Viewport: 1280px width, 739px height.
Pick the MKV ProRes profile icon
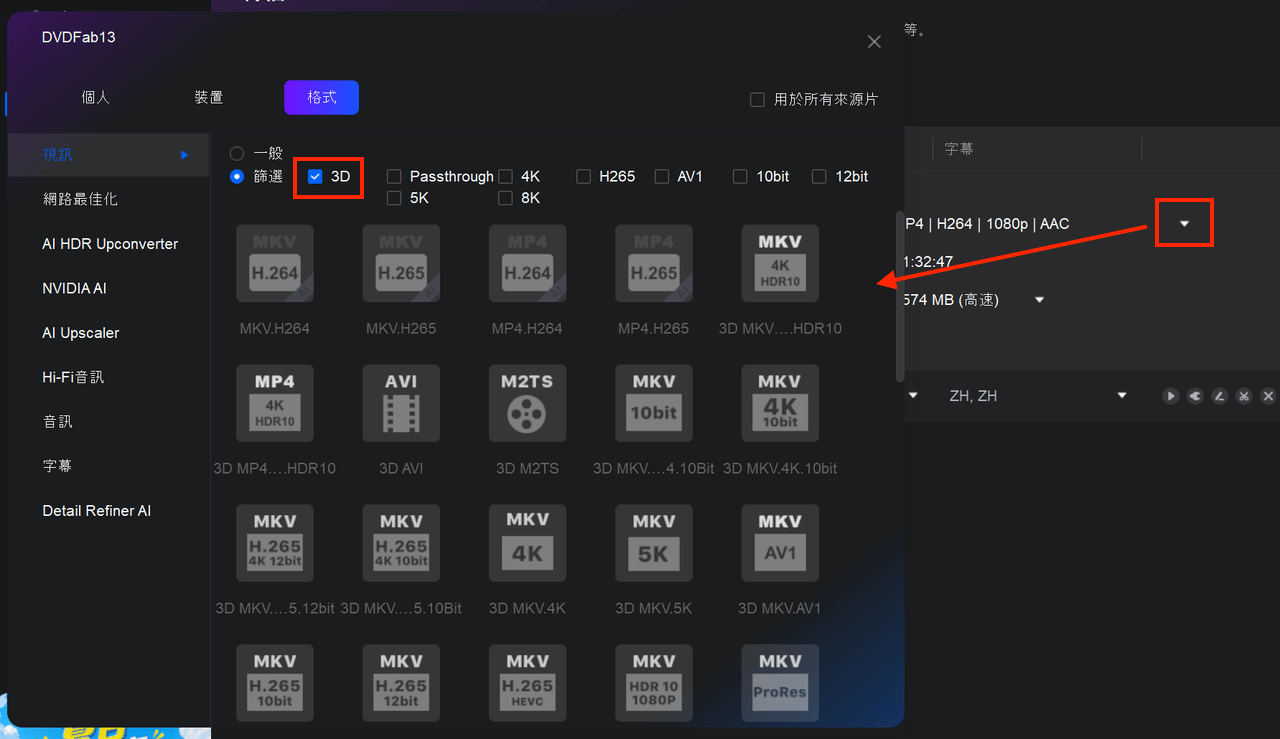pyautogui.click(x=780, y=683)
